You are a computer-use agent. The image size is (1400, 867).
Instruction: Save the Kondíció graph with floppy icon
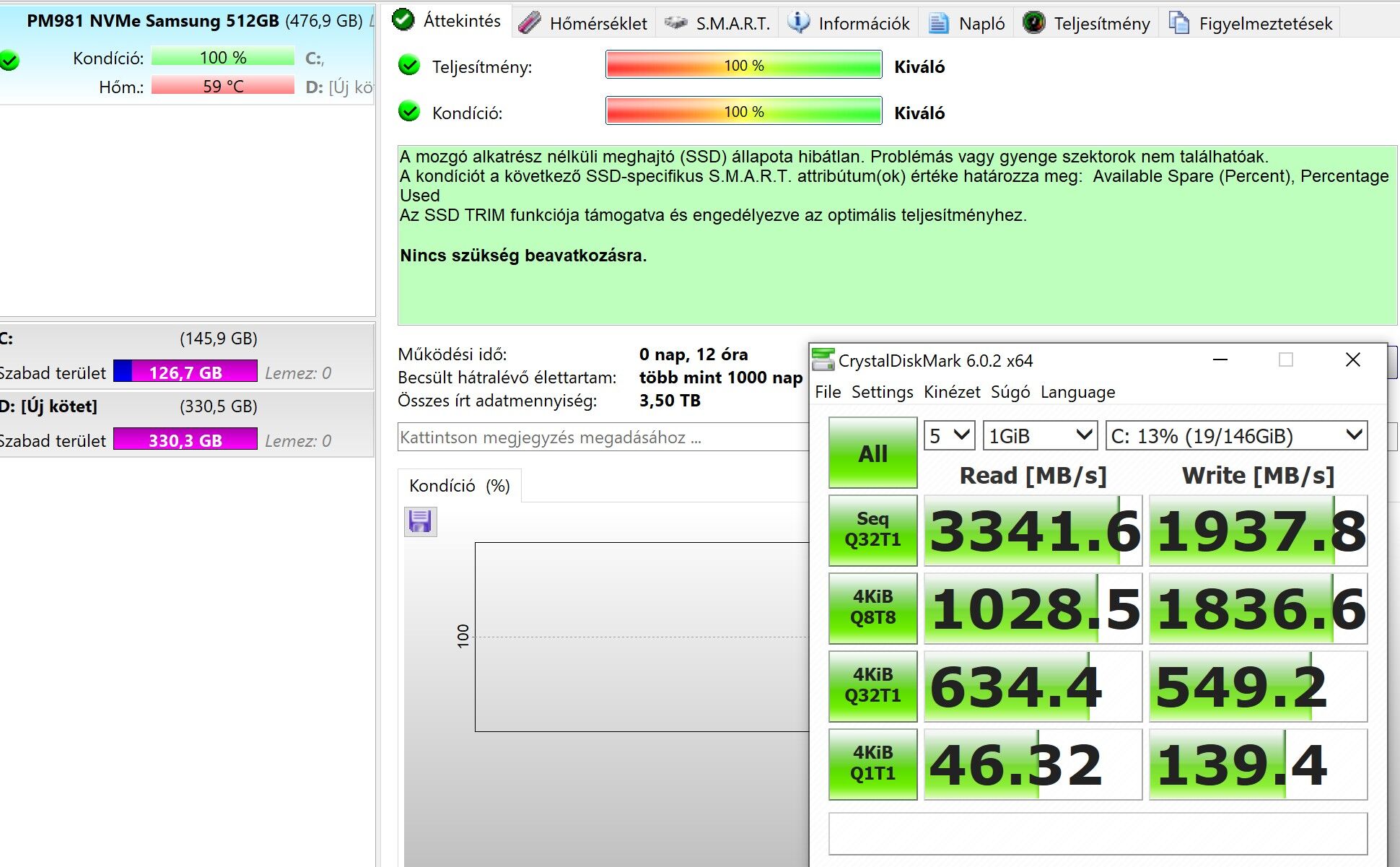click(420, 521)
